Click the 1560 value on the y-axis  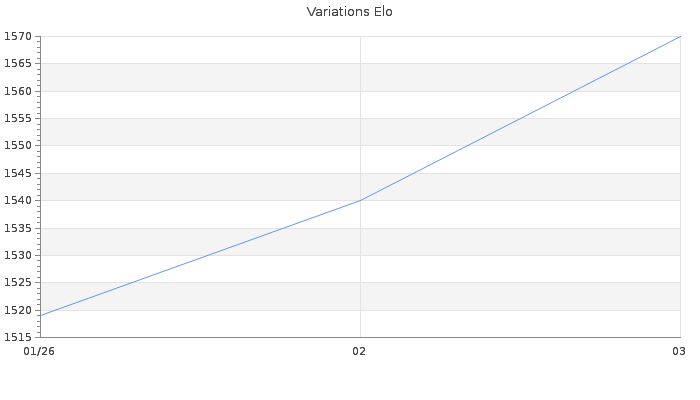point(19,91)
